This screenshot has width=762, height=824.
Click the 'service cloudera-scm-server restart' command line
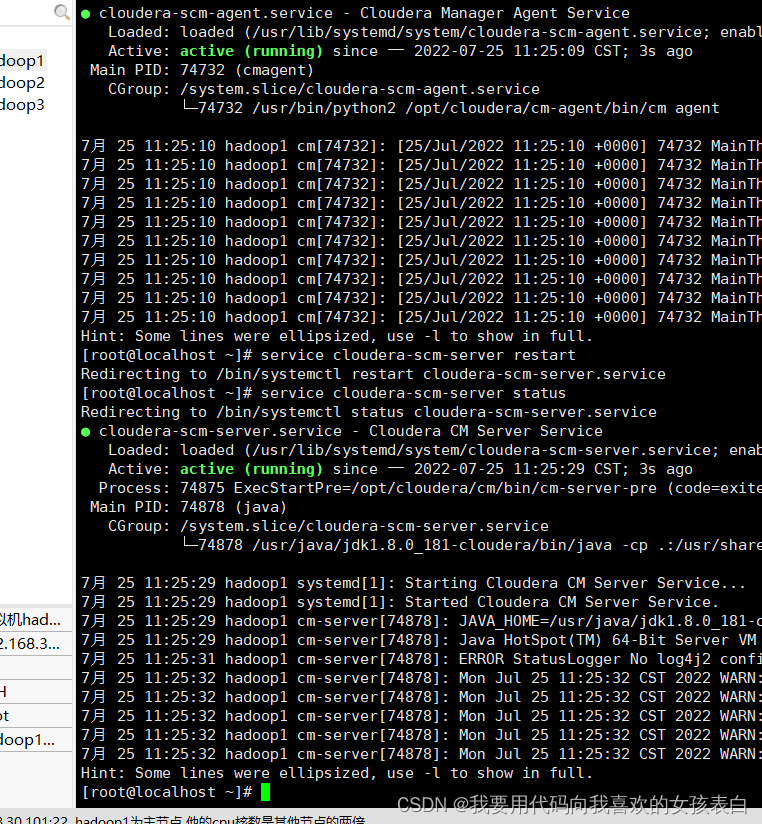coord(328,355)
